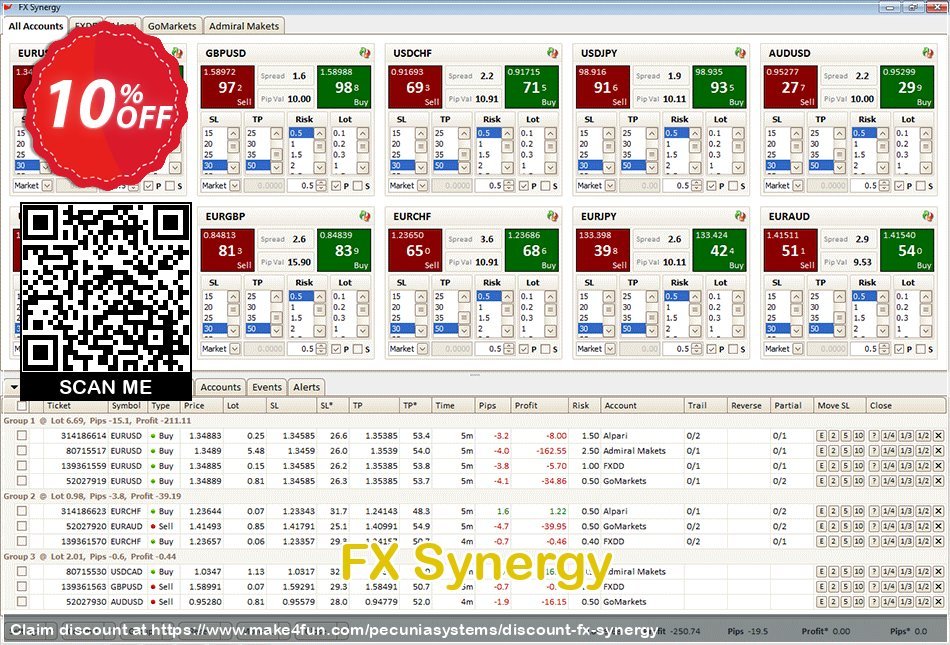Open the EURJPY panel settings icon
950x645 pixels.
740,216
